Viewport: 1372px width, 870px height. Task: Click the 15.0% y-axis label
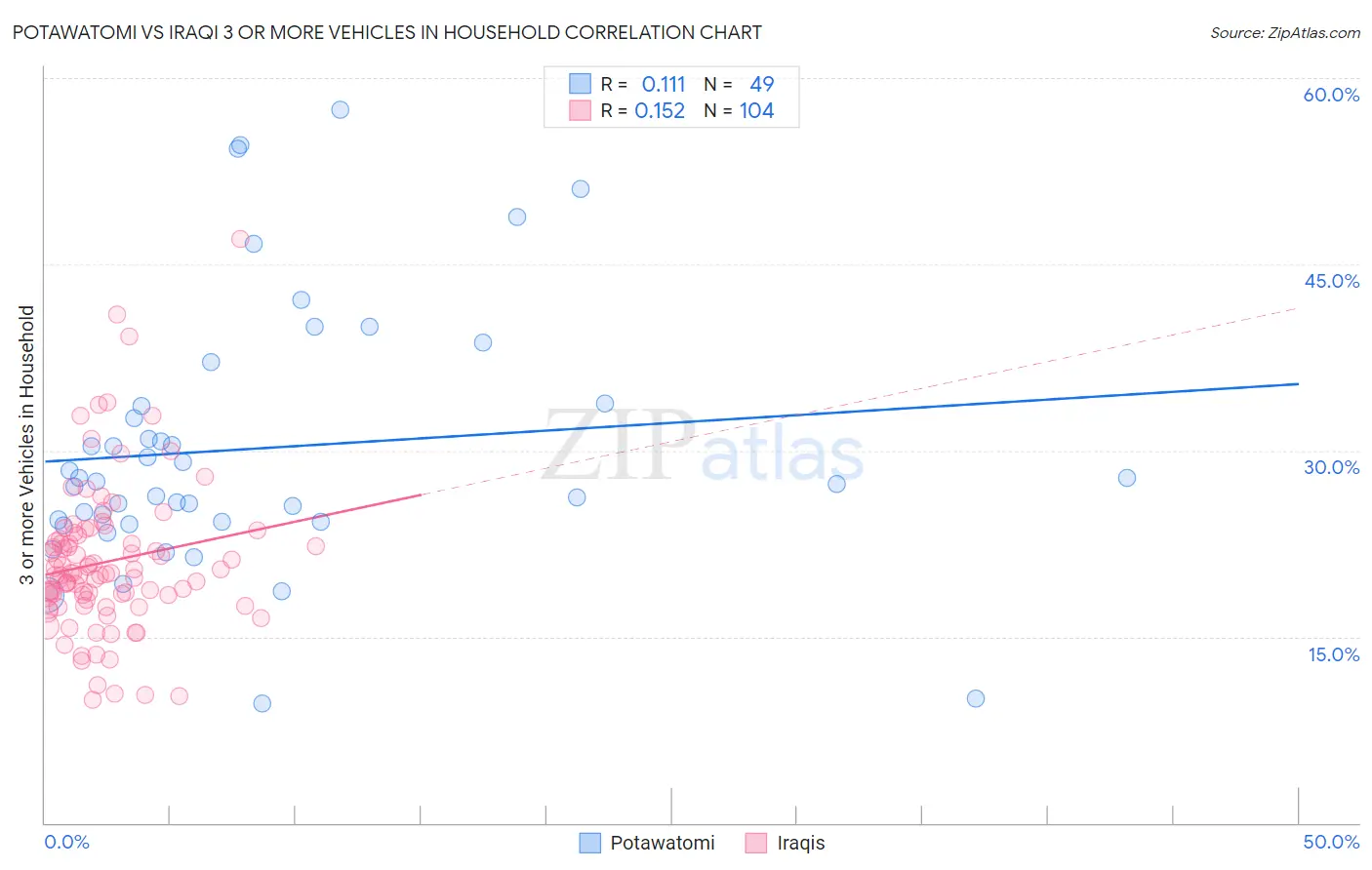(x=1333, y=654)
